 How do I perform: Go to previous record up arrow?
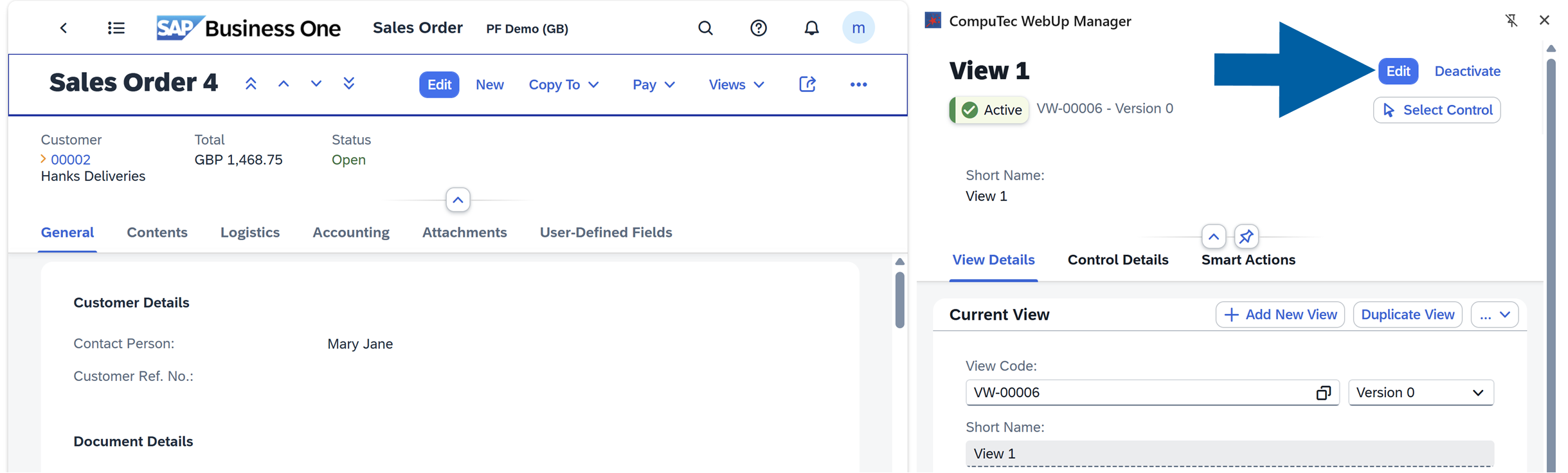(284, 84)
